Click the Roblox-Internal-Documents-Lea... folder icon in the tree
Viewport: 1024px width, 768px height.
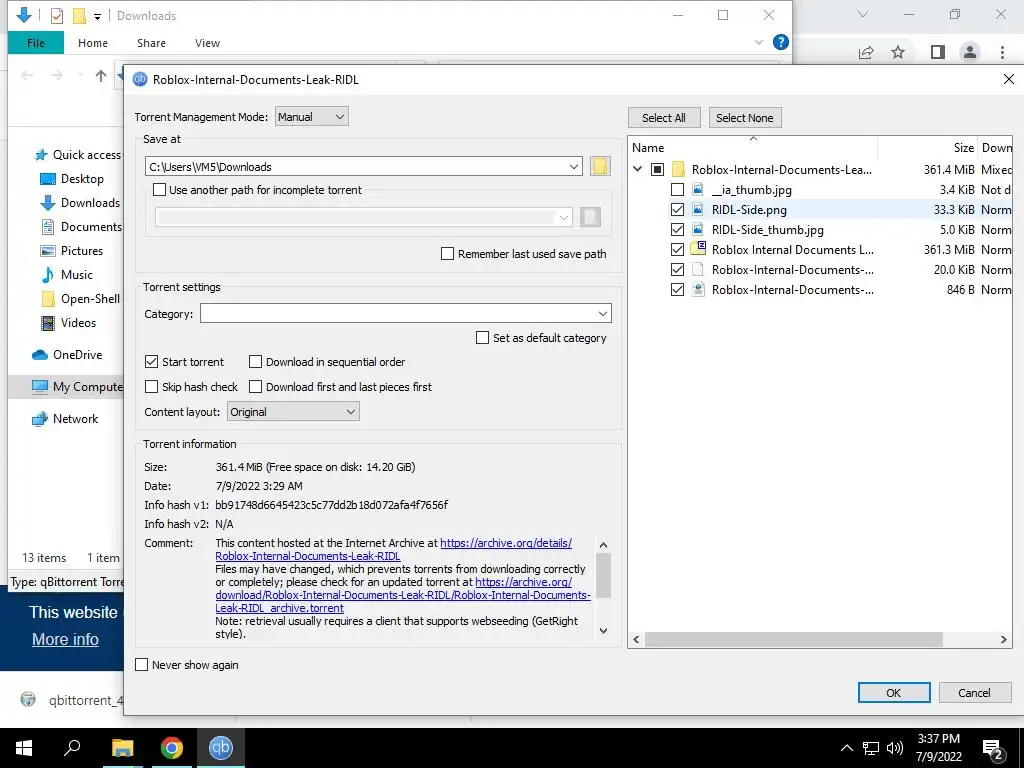[x=679, y=170]
